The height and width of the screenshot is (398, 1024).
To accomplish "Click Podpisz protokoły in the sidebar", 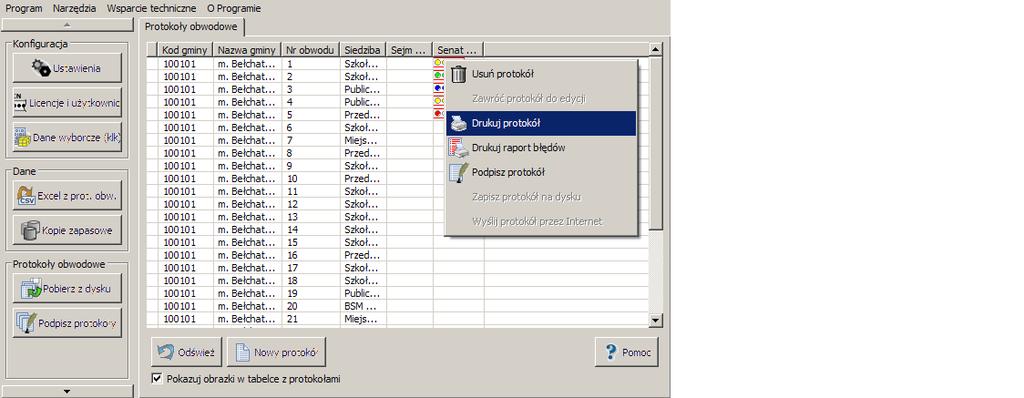I will pos(67,323).
